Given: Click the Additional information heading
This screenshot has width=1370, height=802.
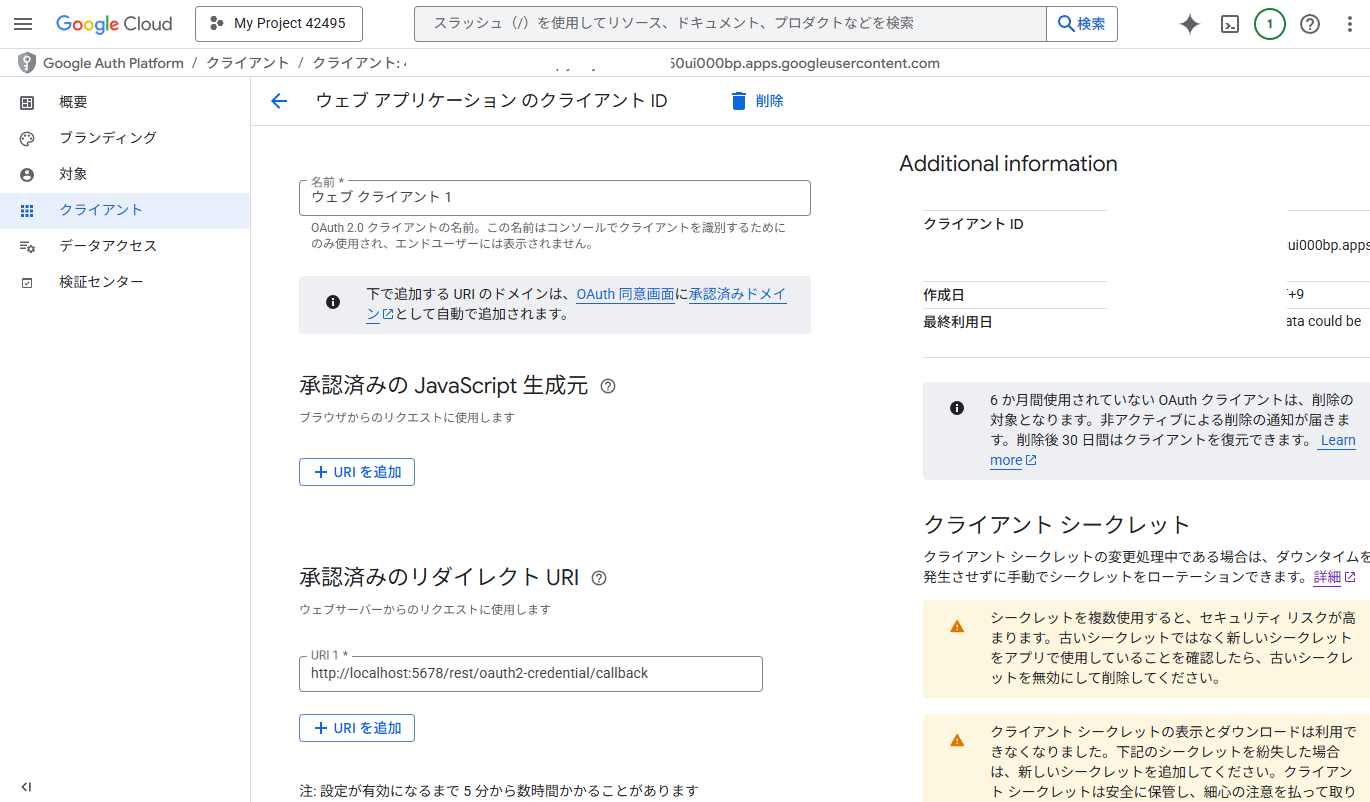Looking at the screenshot, I should coord(1008,164).
